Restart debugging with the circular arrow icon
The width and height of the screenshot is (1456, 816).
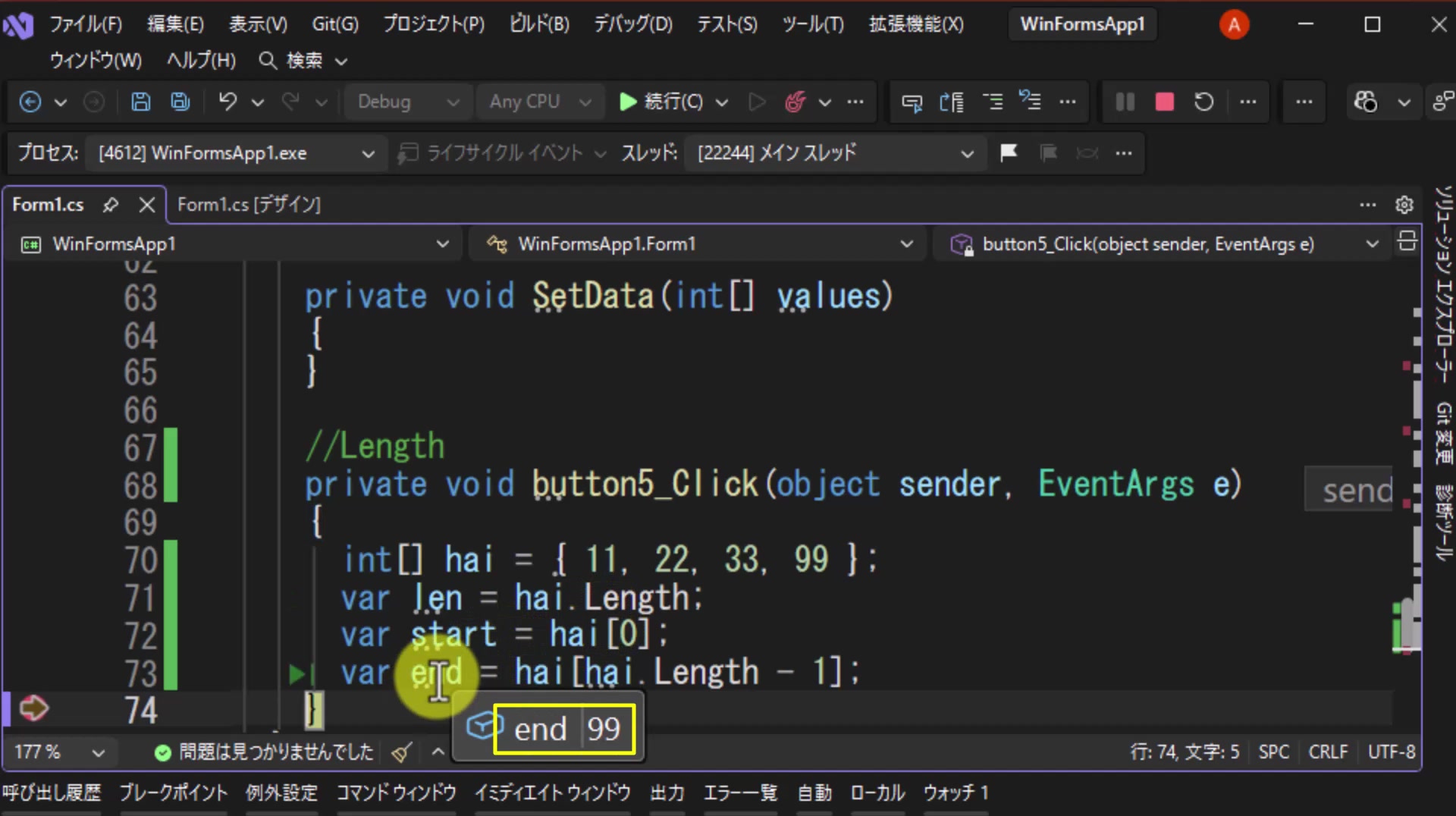click(1204, 102)
